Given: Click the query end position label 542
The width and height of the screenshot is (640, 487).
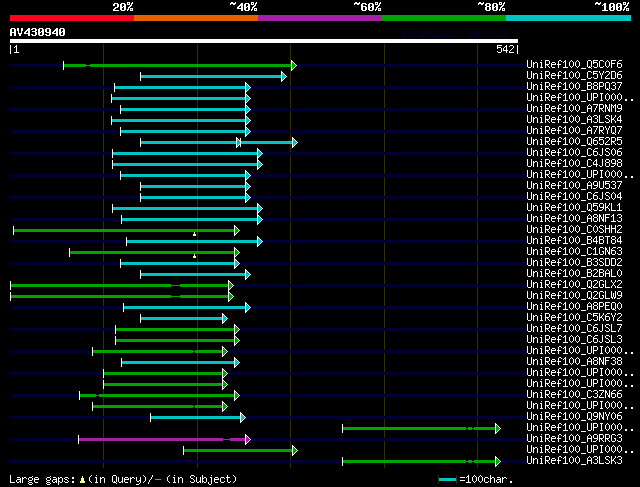Looking at the screenshot, I should pos(505,49).
